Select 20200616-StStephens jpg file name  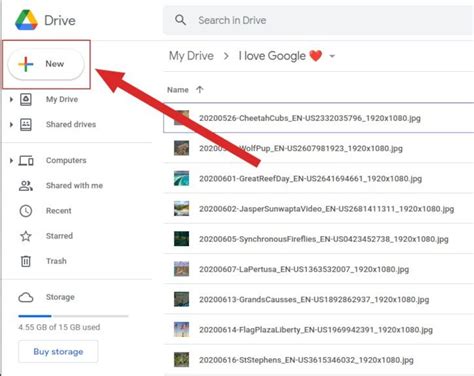[x=306, y=360]
